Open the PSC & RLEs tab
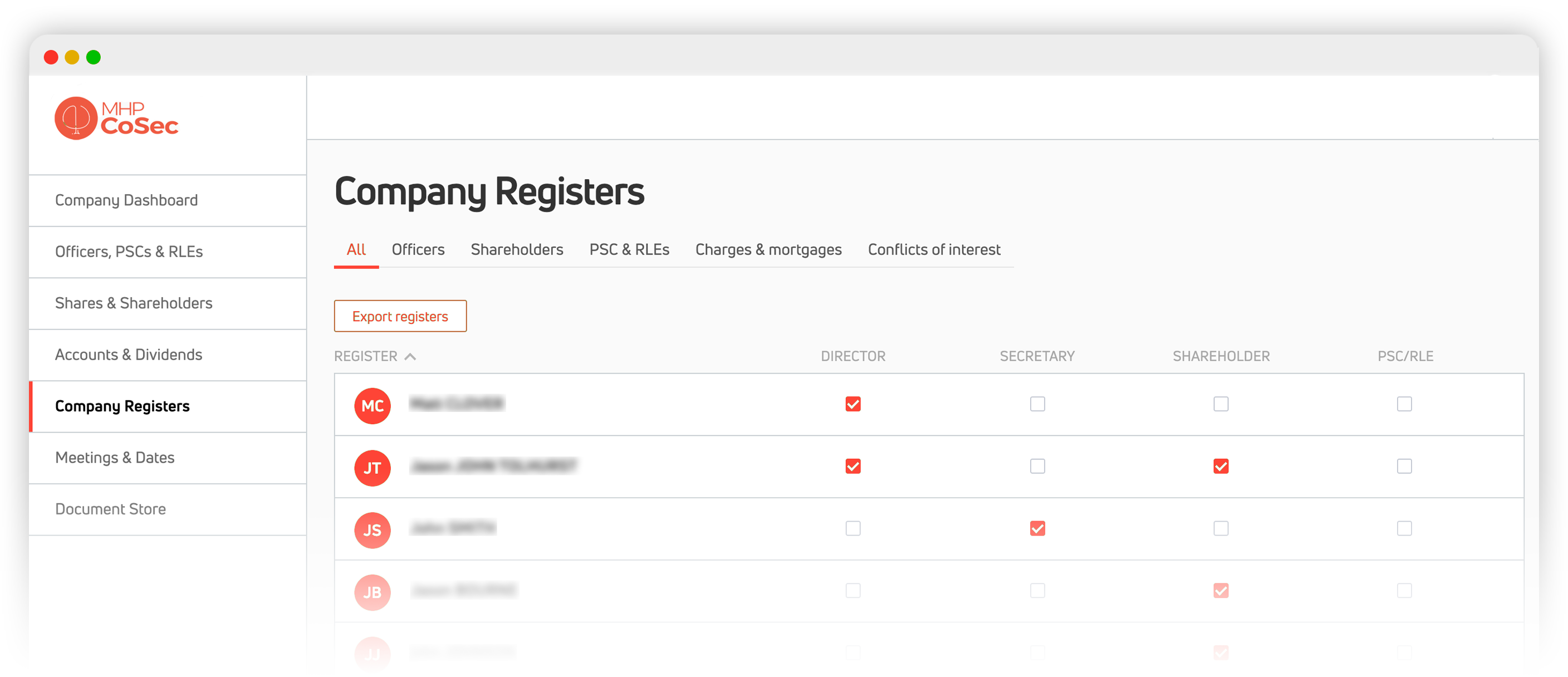 [x=629, y=249]
